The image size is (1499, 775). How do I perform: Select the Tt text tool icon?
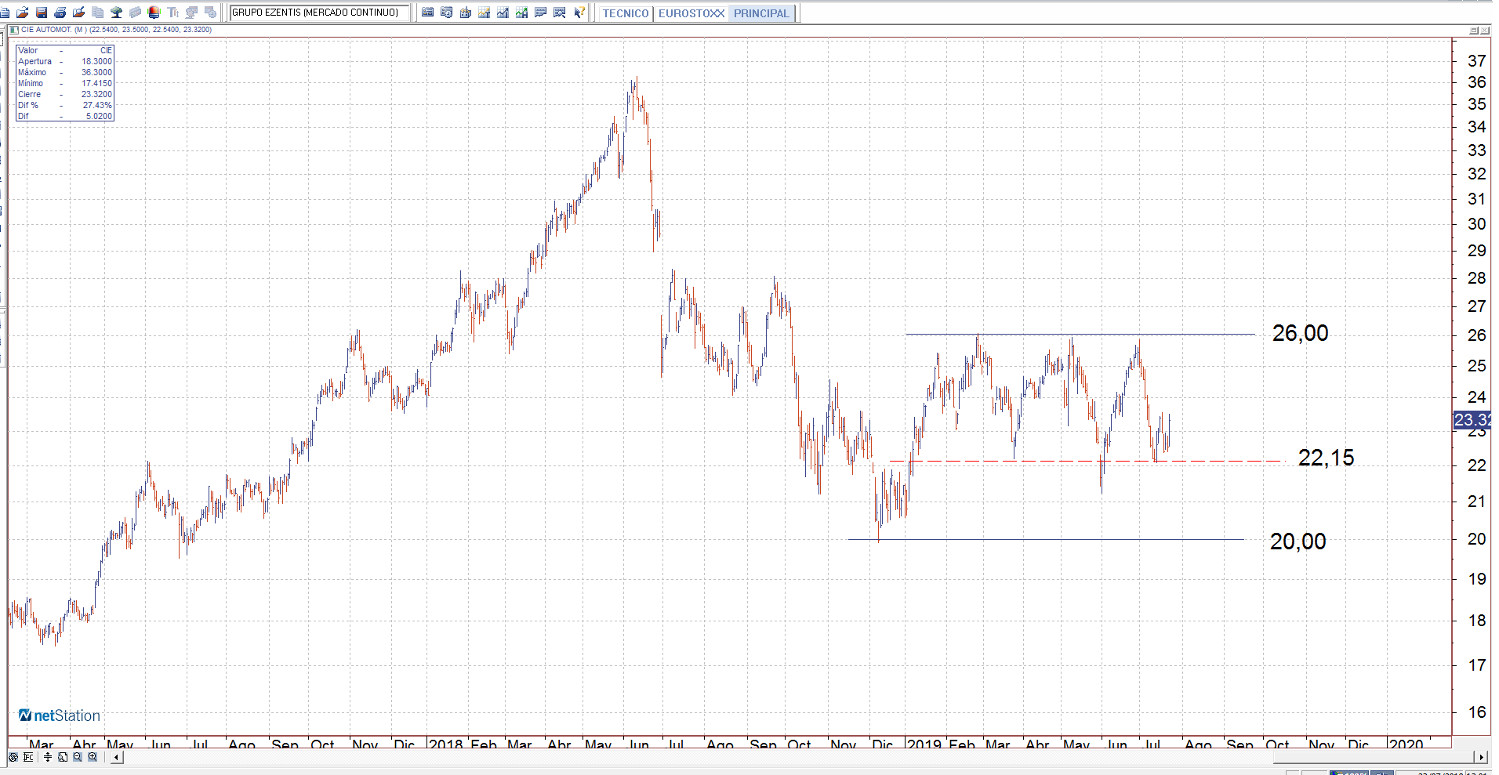click(173, 13)
